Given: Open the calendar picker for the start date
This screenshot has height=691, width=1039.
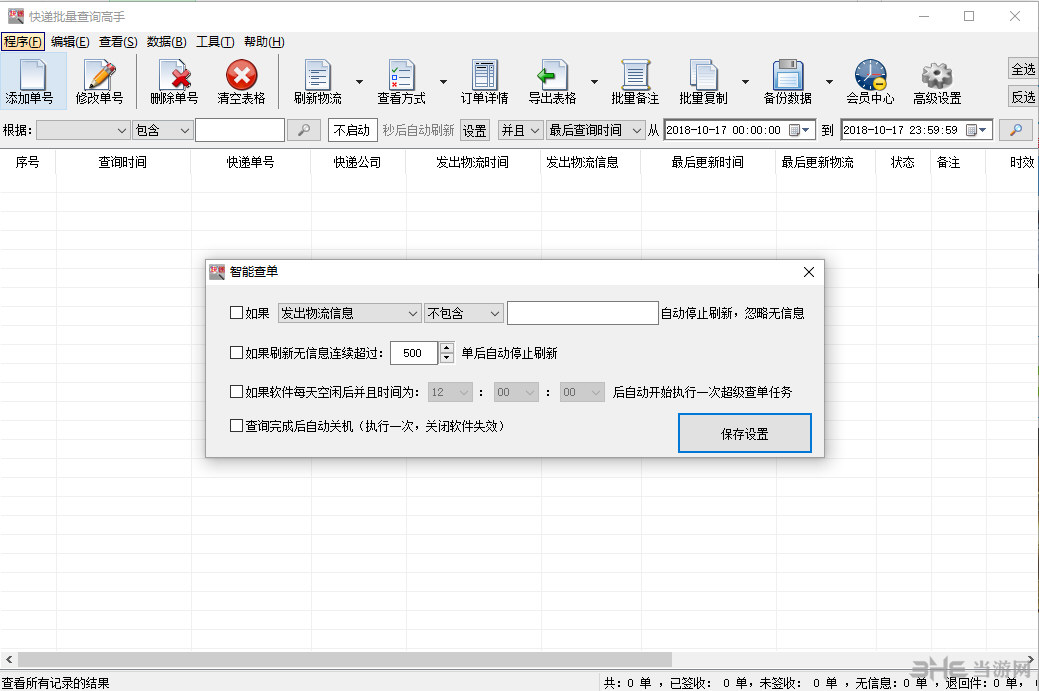Looking at the screenshot, I should [798, 130].
